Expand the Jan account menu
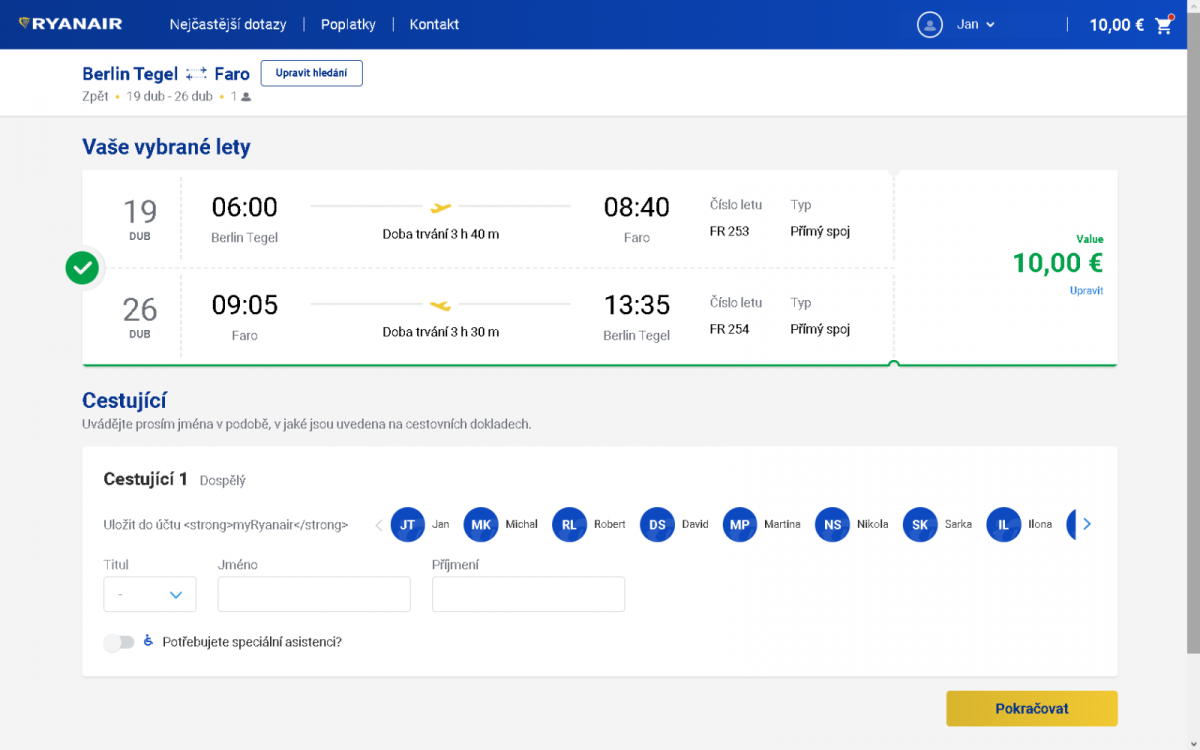 975,25
